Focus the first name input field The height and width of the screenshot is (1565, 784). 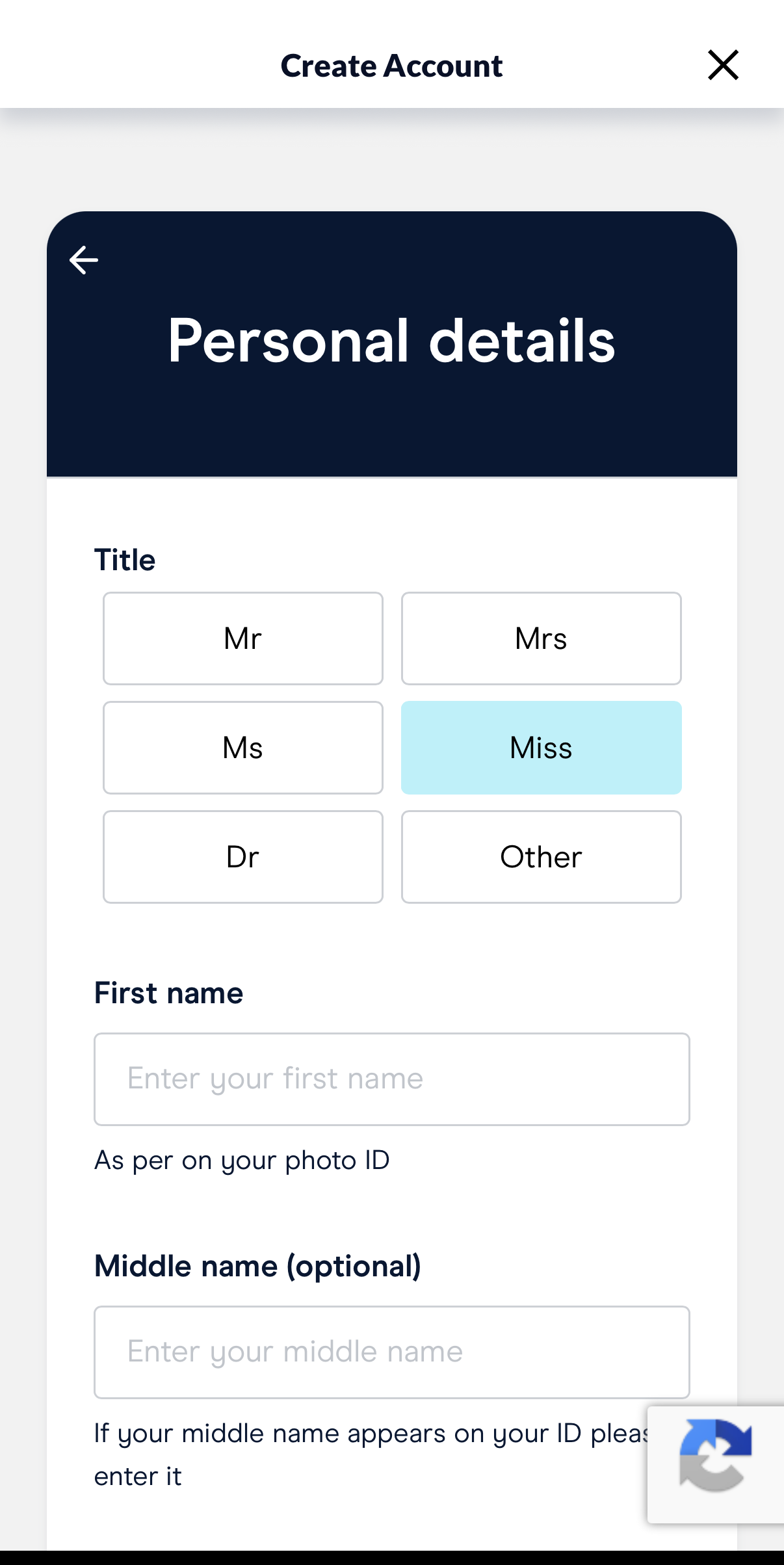click(x=391, y=1079)
